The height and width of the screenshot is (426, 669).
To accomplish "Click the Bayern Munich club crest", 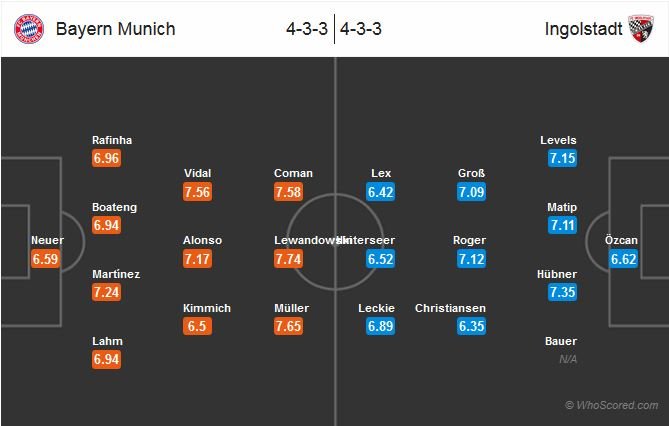I will (x=29, y=28).
